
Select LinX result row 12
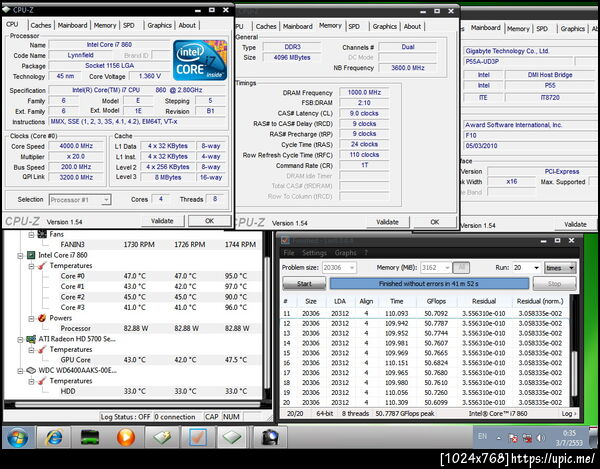[x=425, y=323]
